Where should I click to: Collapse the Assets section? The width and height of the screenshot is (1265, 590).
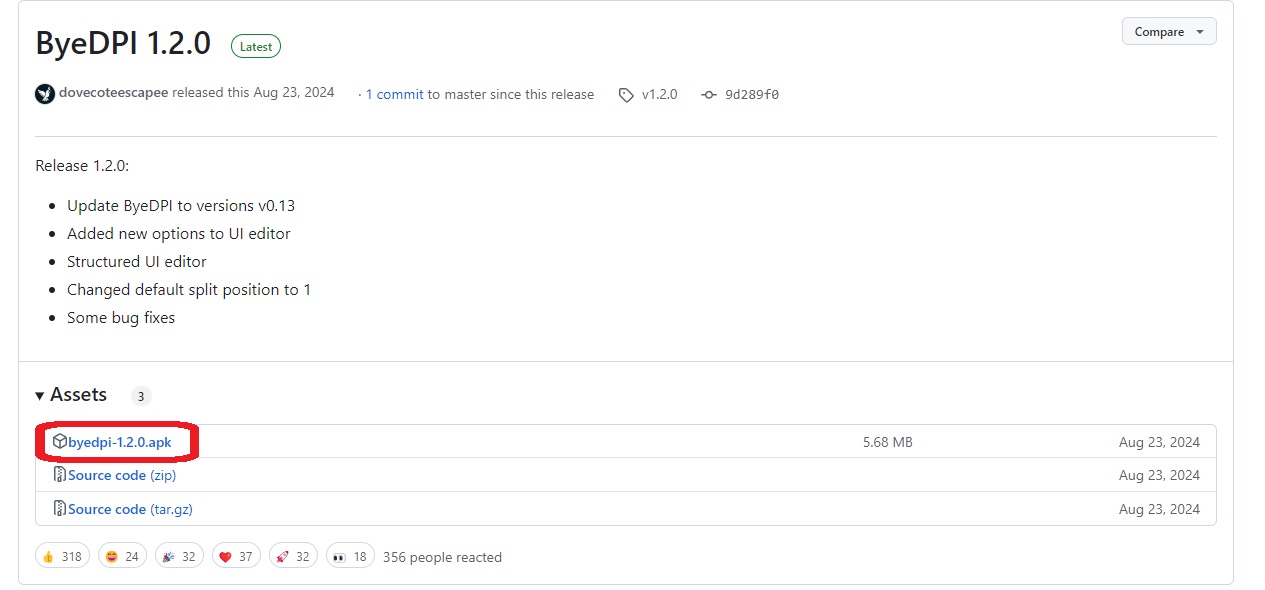click(x=71, y=395)
